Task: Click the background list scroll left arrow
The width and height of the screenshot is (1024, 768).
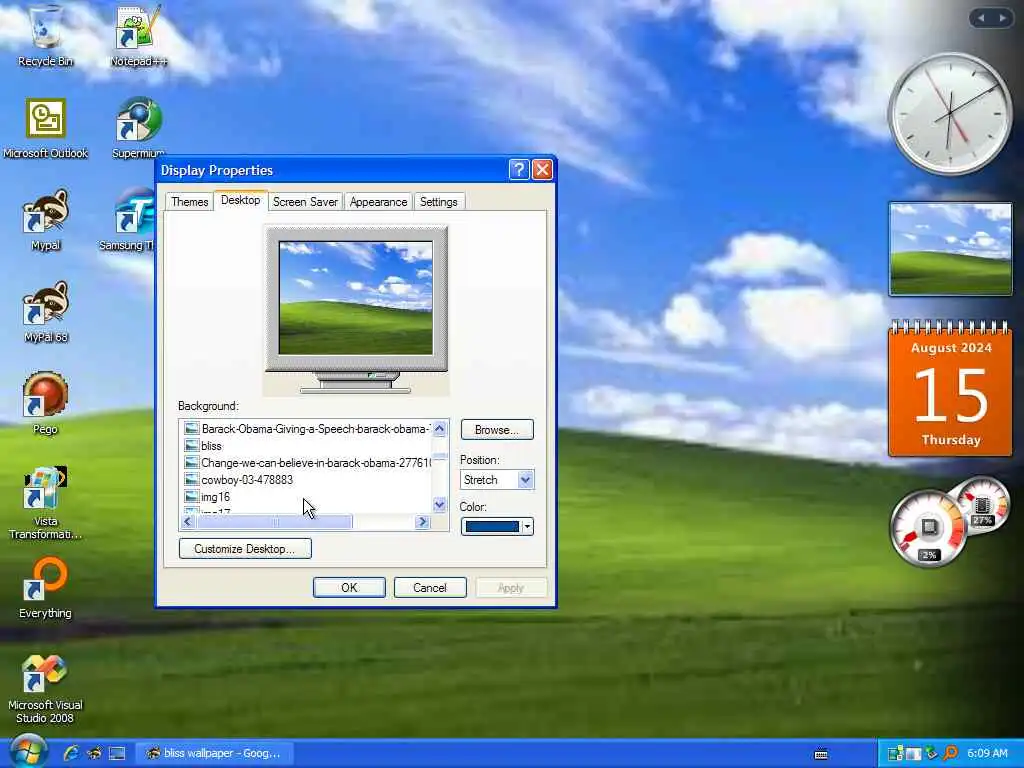Action: click(188, 522)
